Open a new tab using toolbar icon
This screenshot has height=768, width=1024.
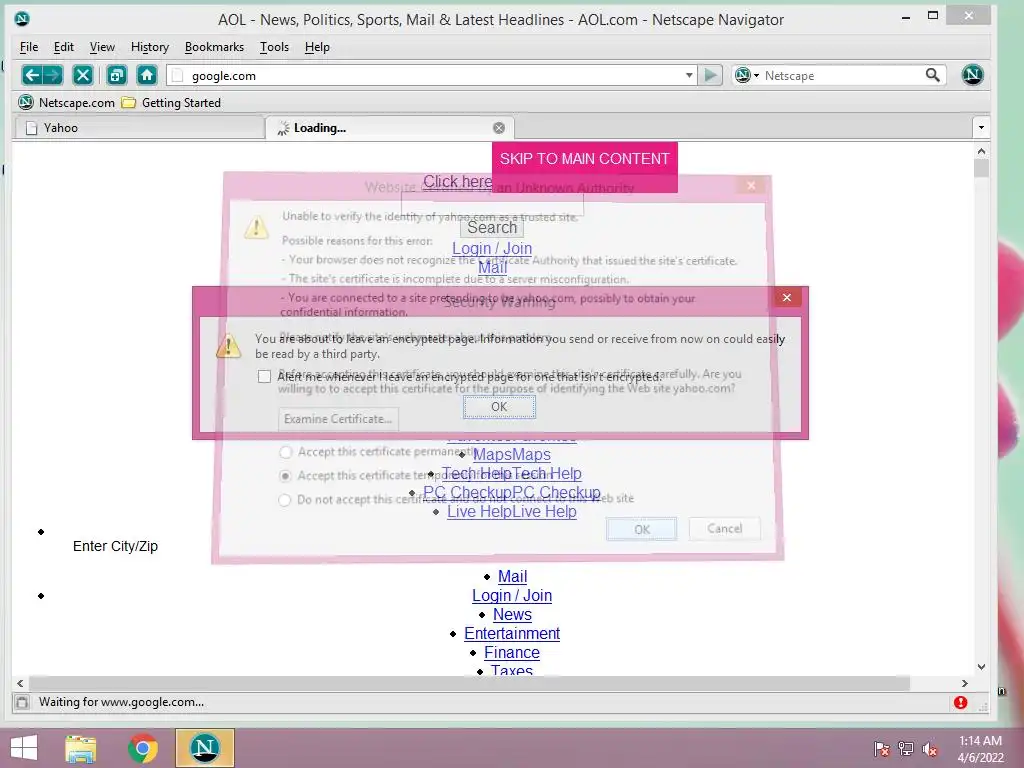click(x=117, y=75)
